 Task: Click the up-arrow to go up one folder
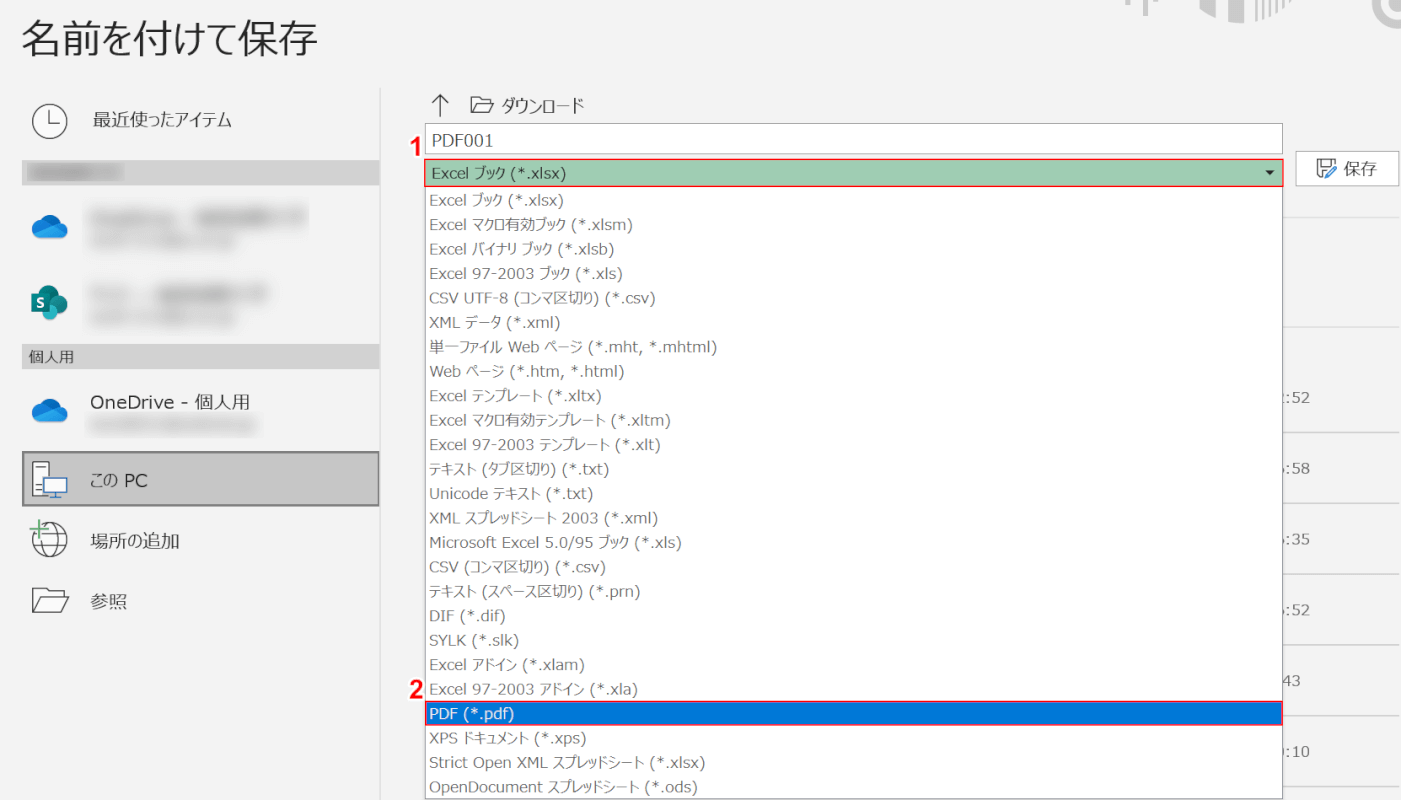click(x=440, y=105)
